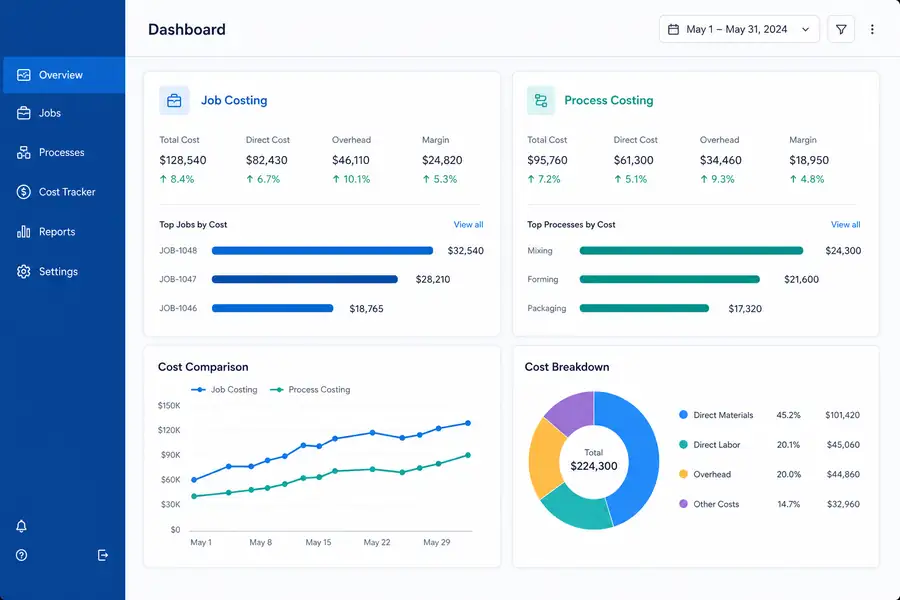
Task: Click the Overhead yellow legend dot
Action: (x=683, y=474)
